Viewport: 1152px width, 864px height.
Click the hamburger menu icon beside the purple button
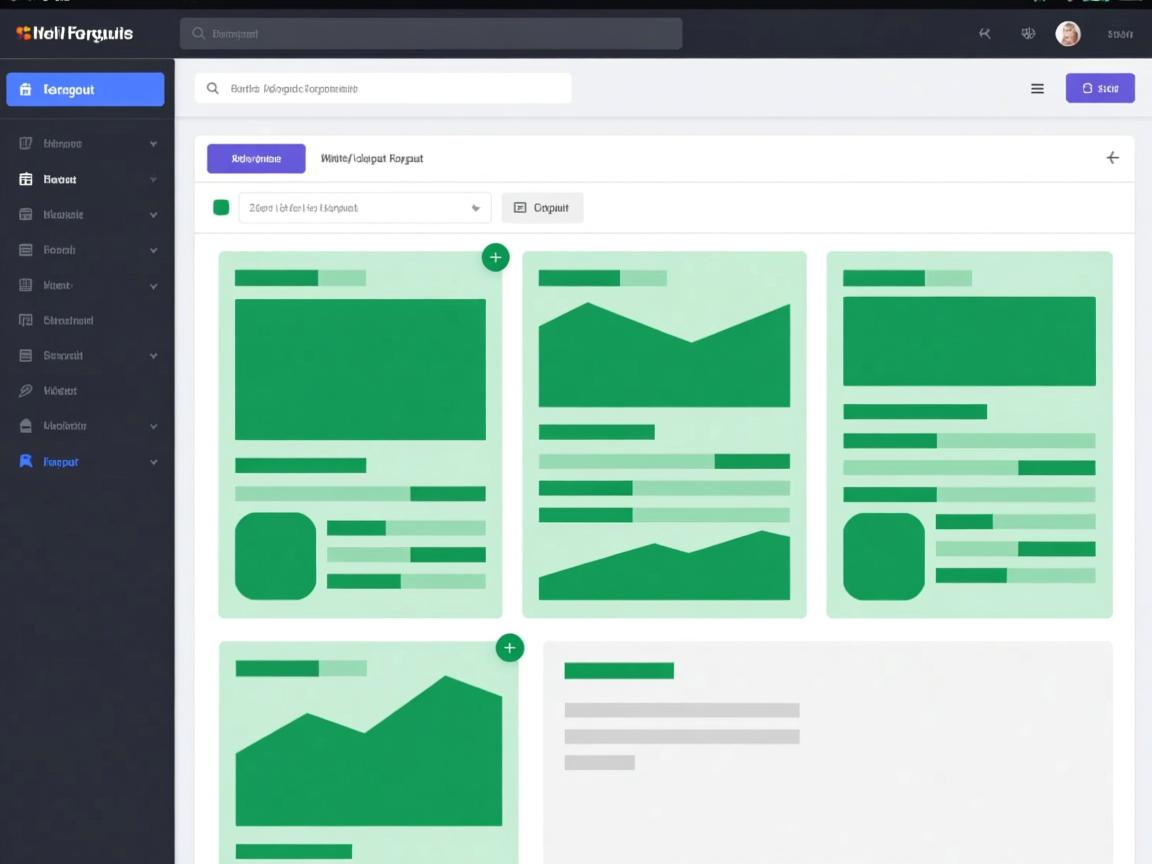point(1037,89)
